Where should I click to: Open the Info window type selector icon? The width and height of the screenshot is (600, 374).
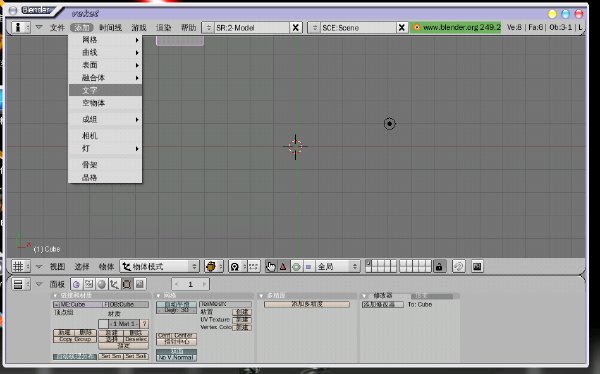(21, 28)
